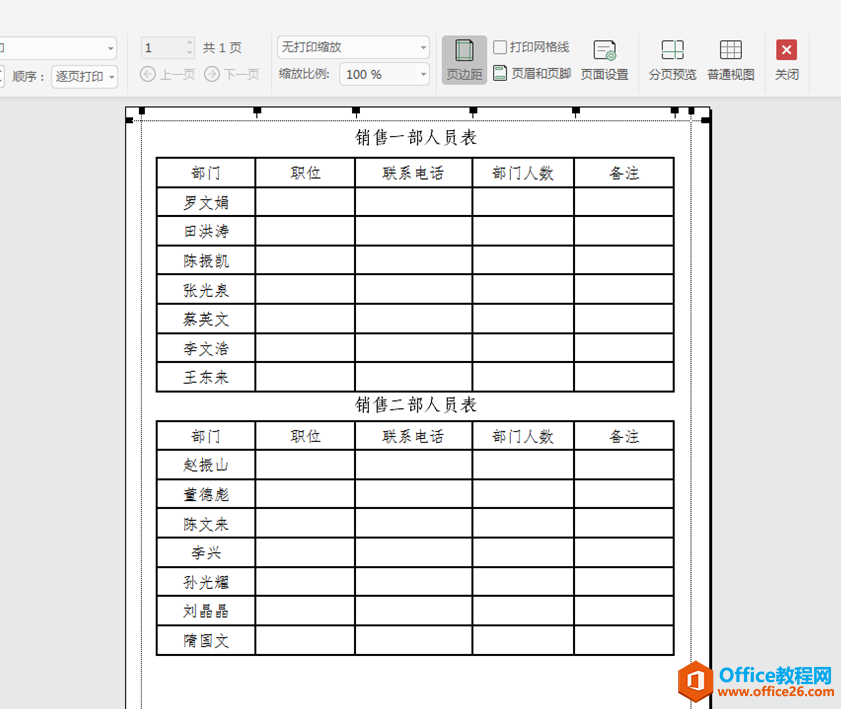Open 页眉和页脚 header and footer settings
The height and width of the screenshot is (709, 841).
pyautogui.click(x=532, y=73)
